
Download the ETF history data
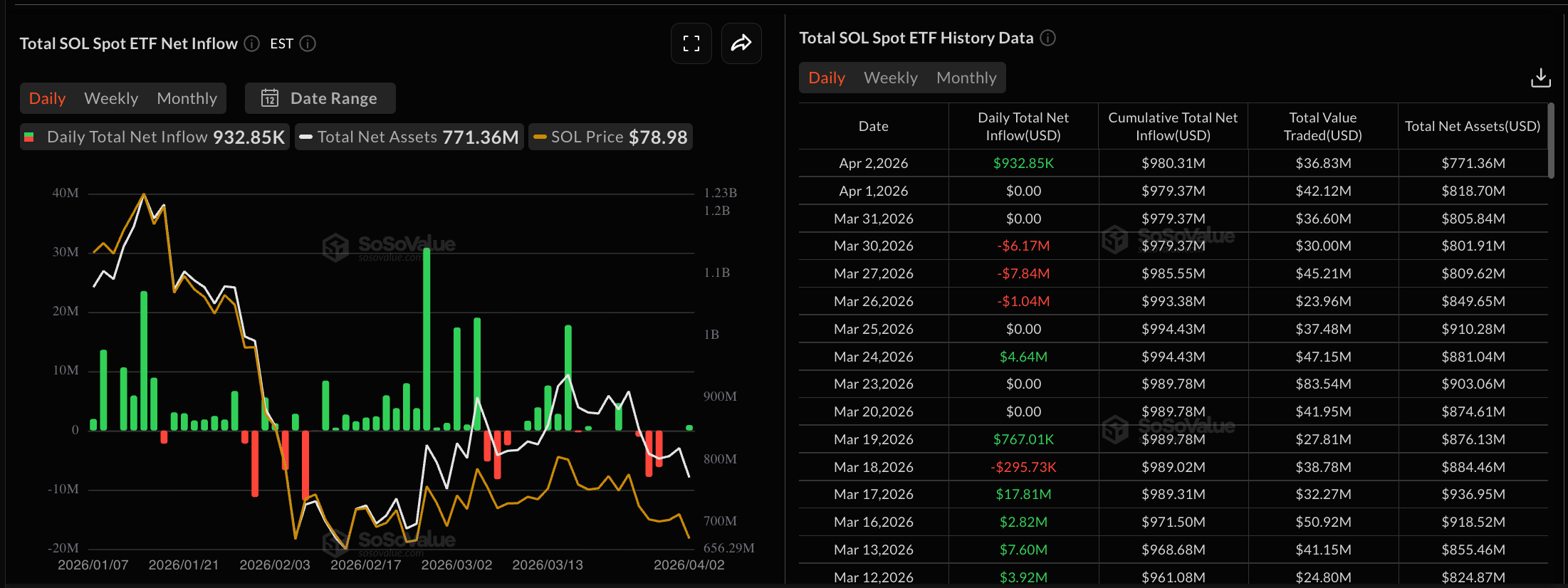(x=1540, y=78)
